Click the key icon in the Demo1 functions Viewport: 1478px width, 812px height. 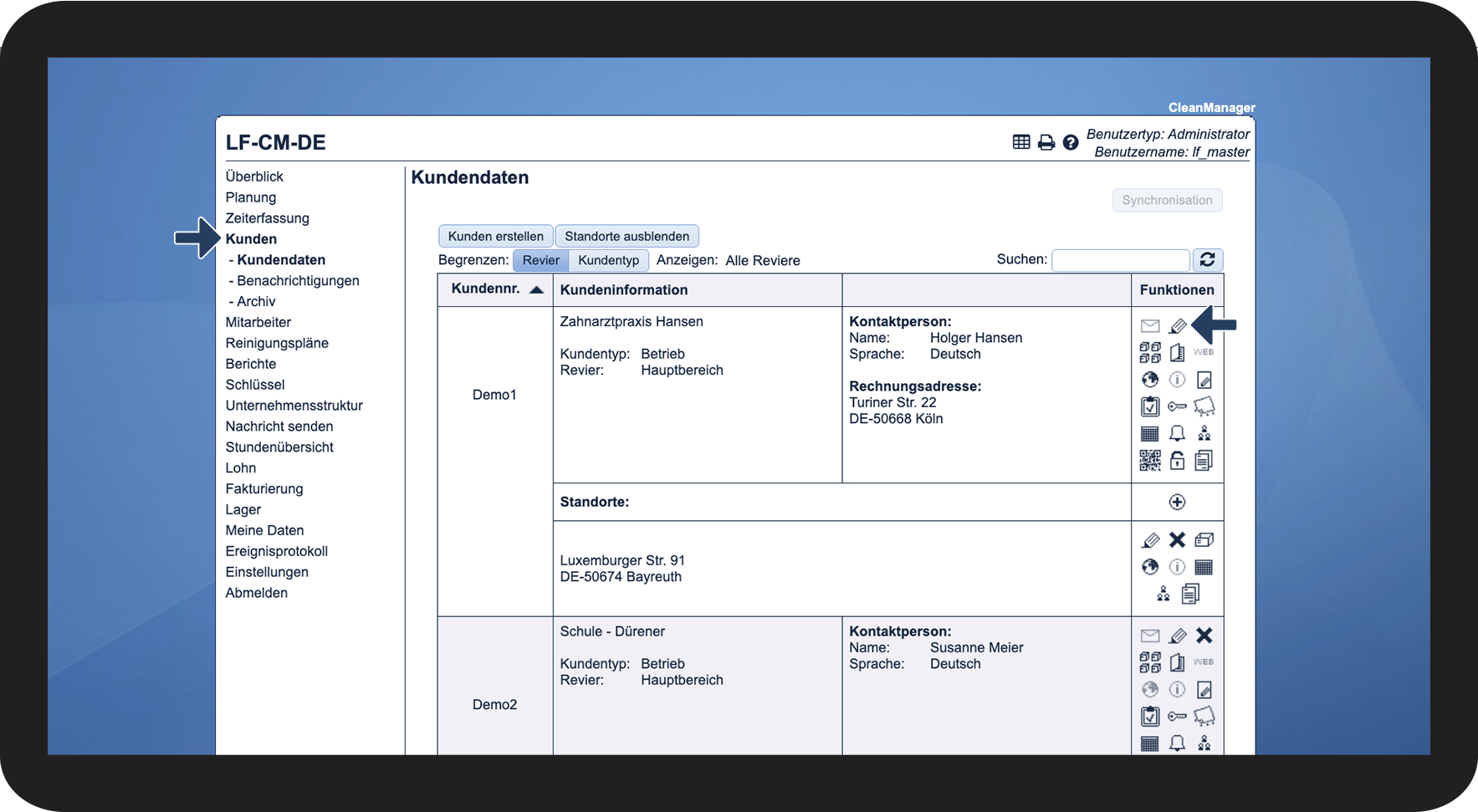[x=1177, y=406]
